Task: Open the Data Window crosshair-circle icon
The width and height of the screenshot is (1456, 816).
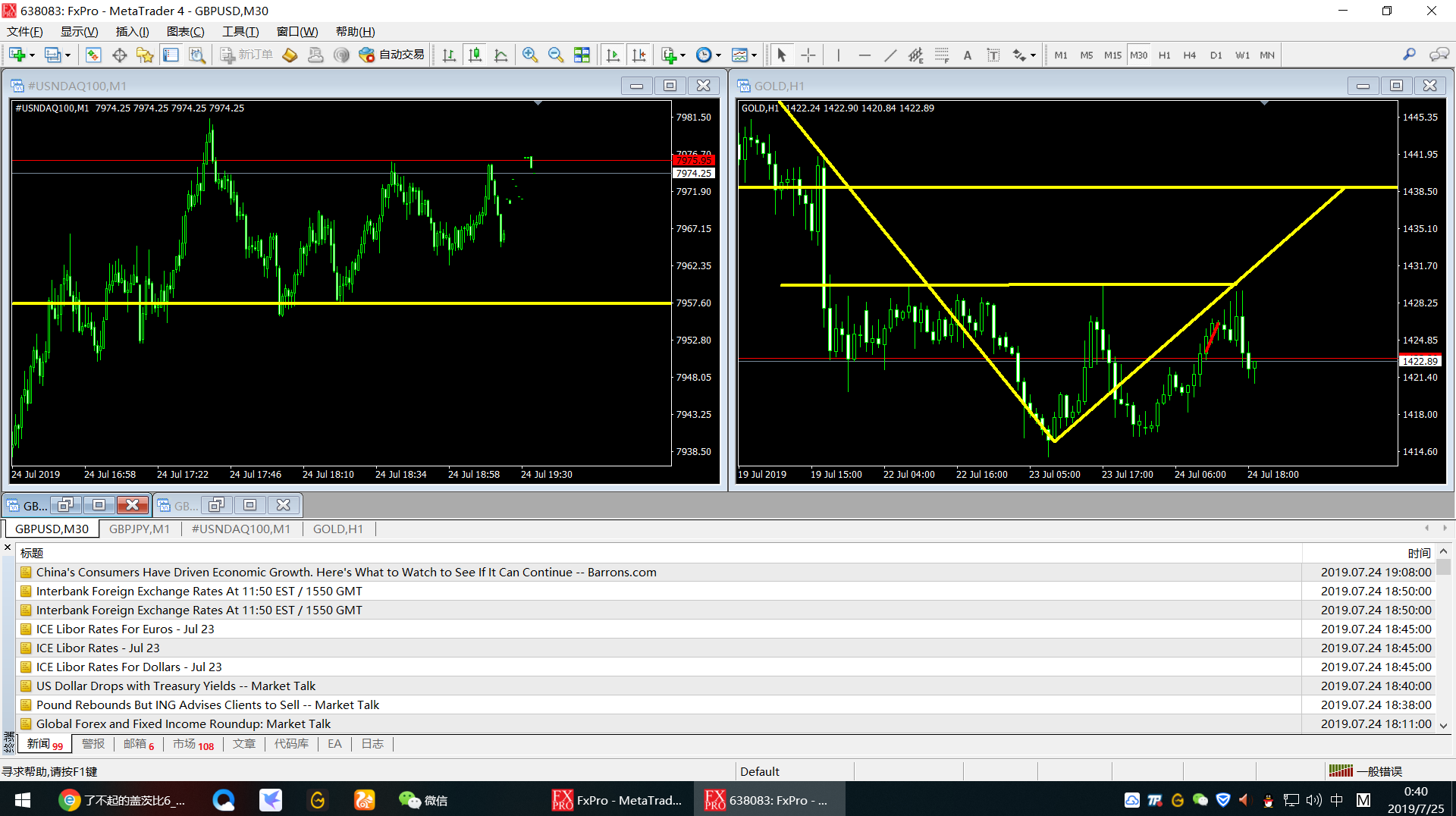Action: point(119,55)
